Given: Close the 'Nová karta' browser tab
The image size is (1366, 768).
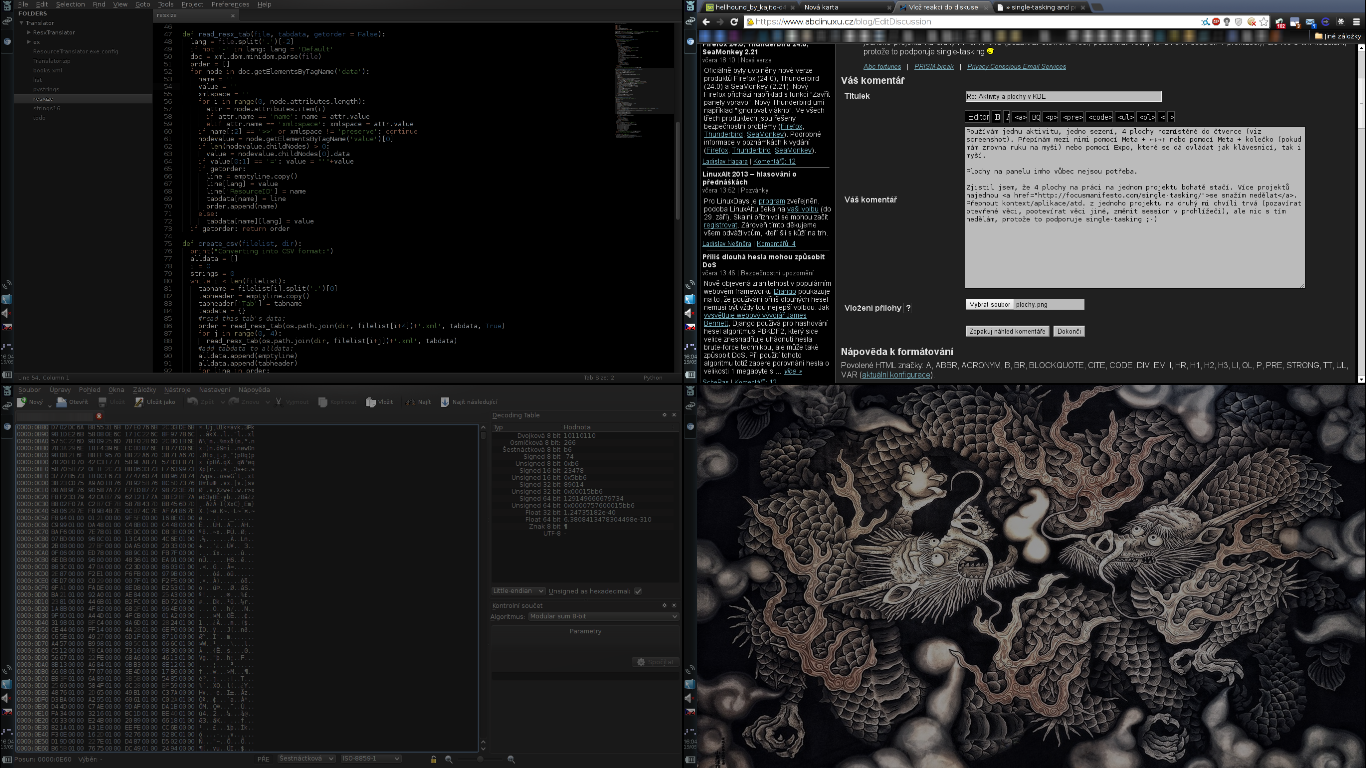Looking at the screenshot, I should click(889, 8).
